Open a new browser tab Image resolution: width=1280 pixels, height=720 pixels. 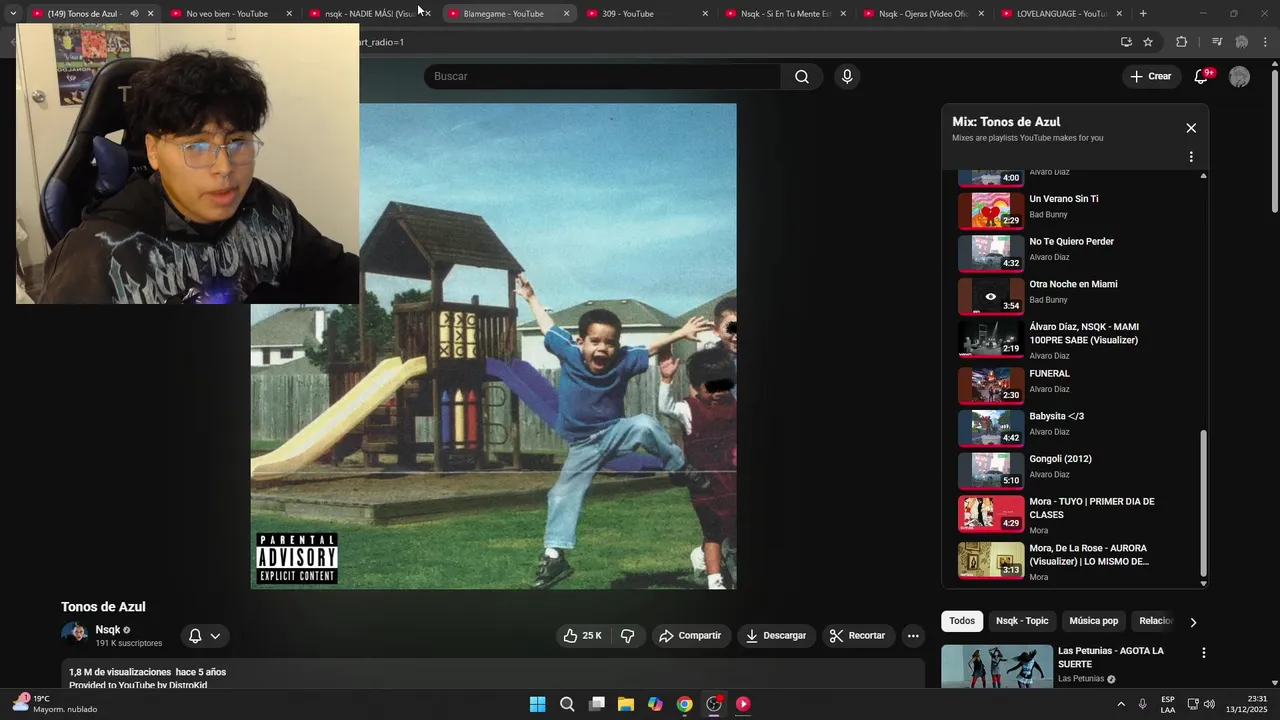tap(1143, 13)
